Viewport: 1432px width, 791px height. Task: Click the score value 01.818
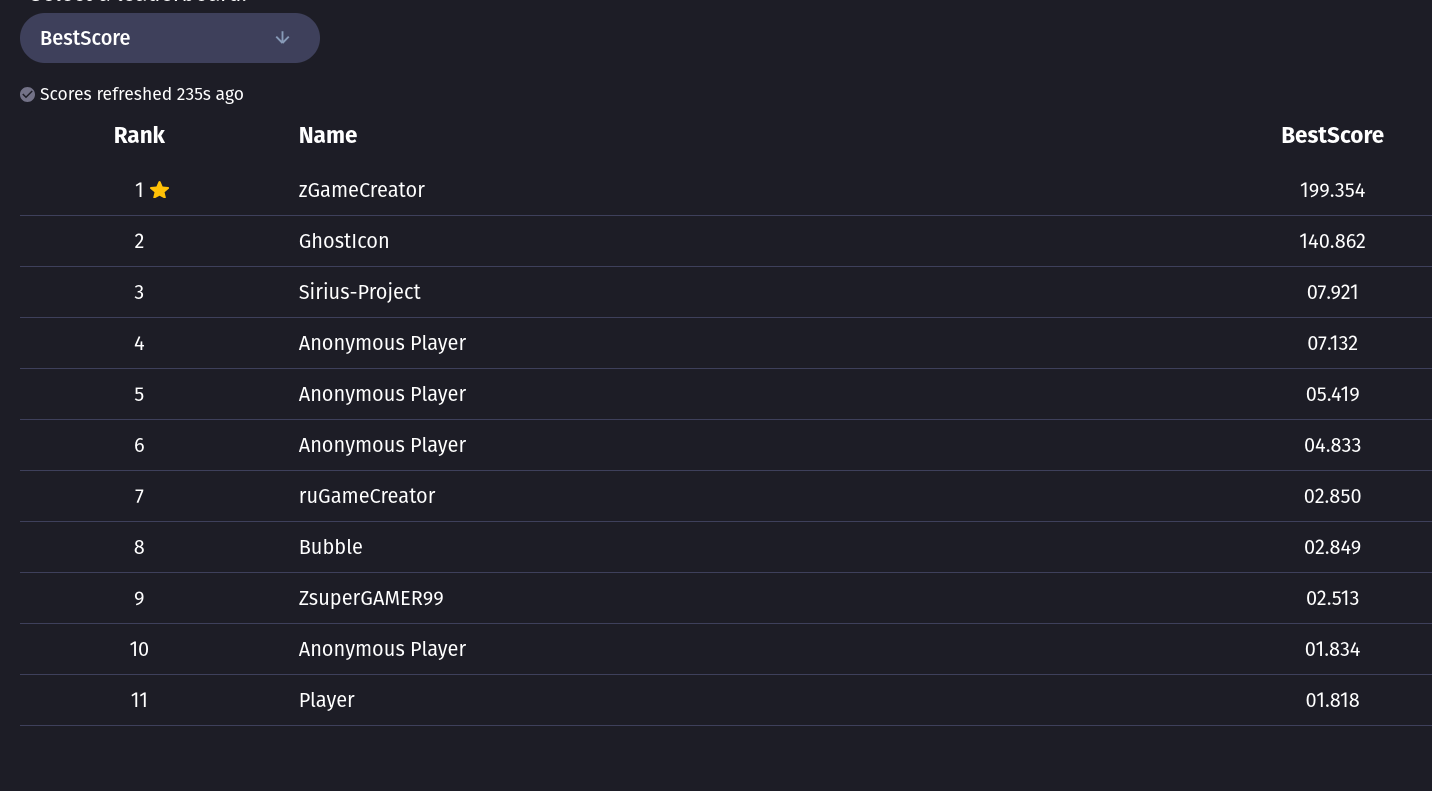(1332, 700)
